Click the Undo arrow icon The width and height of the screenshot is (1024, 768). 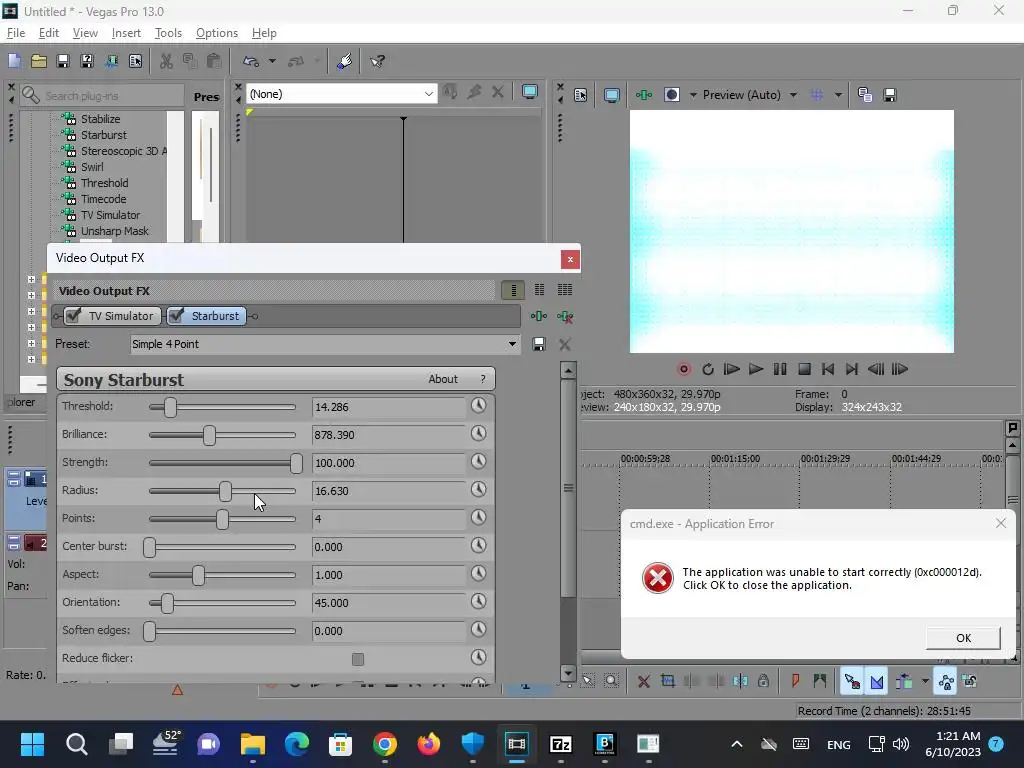(251, 61)
